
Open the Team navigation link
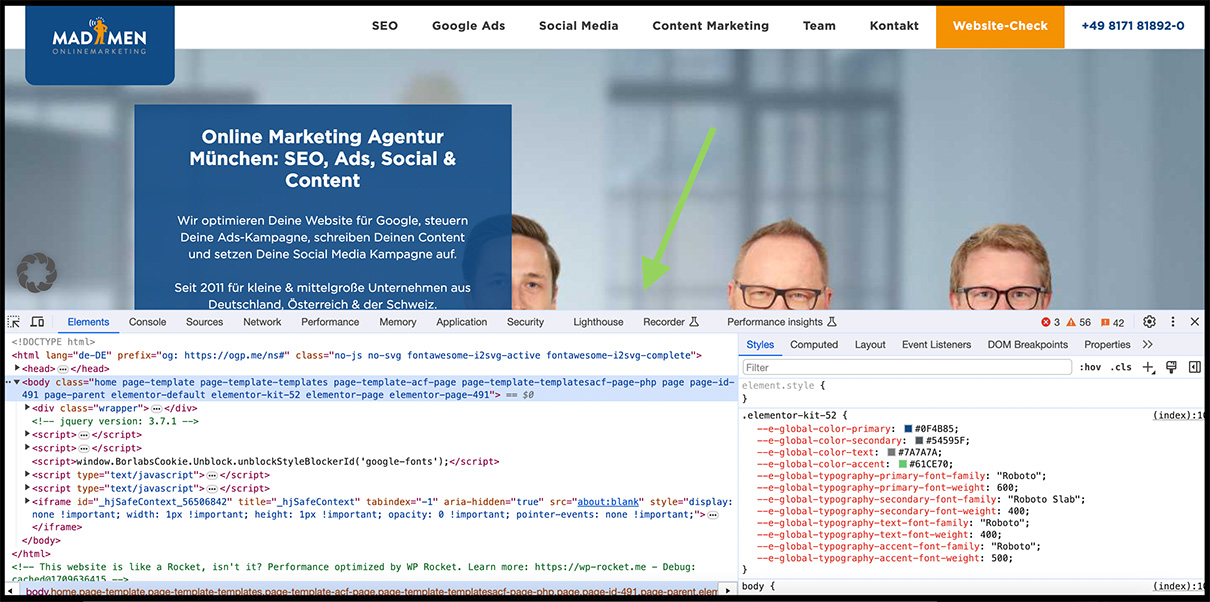coord(819,26)
